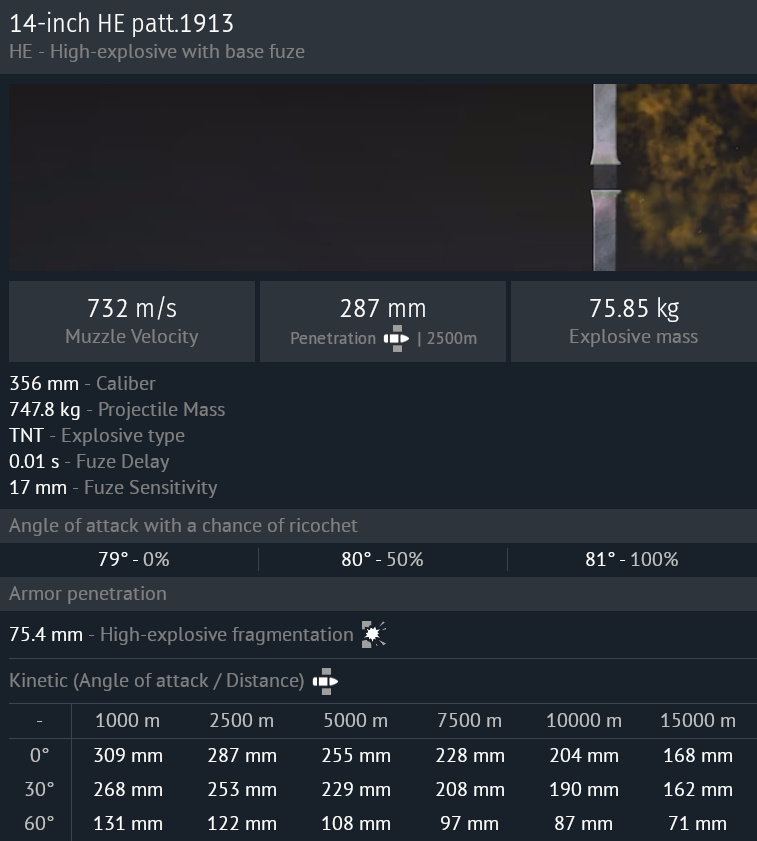Viewport: 757px width, 841px height.
Task: Select the 732 m/s Muzzle Velocity box
Action: (132, 321)
